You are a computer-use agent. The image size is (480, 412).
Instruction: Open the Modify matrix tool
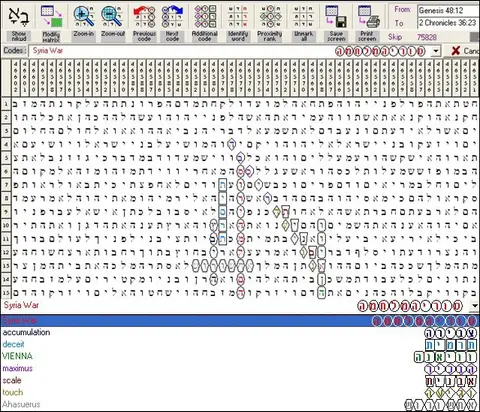click(51, 16)
